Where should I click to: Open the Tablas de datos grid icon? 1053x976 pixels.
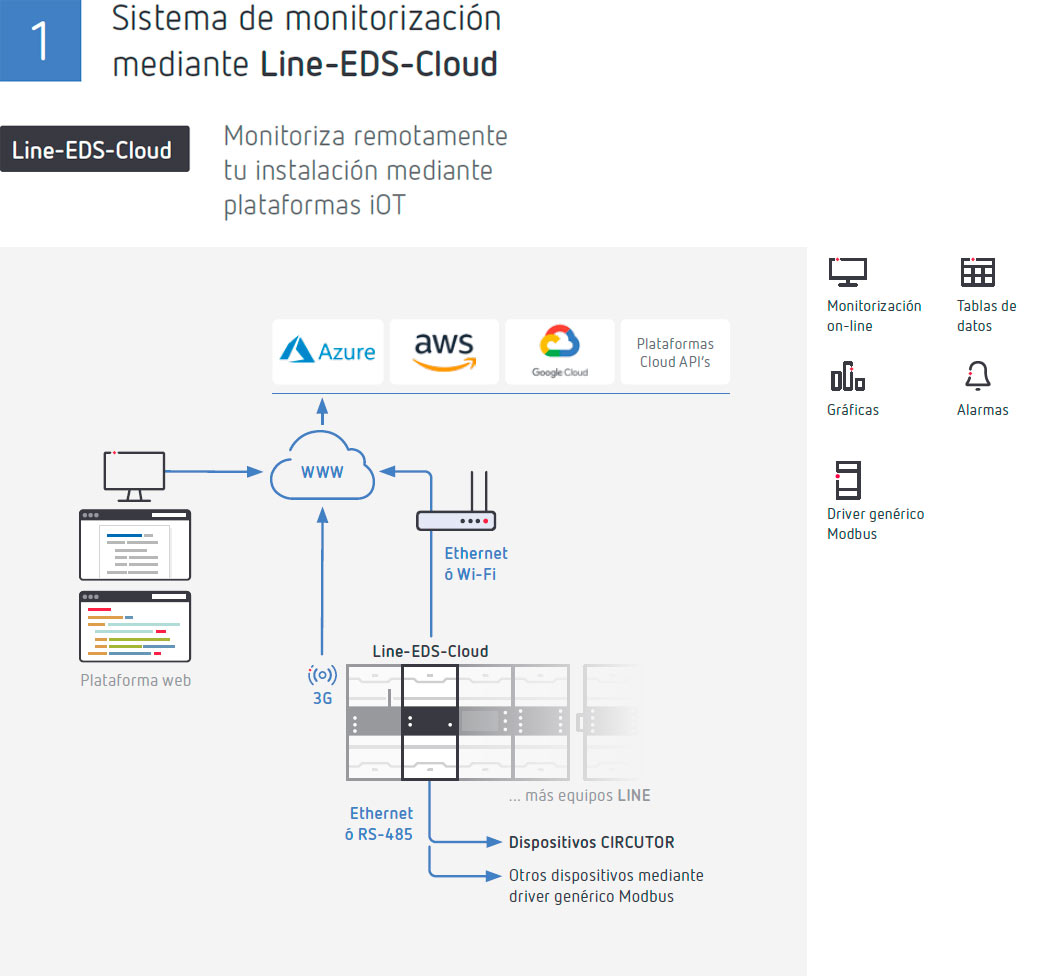click(x=977, y=272)
